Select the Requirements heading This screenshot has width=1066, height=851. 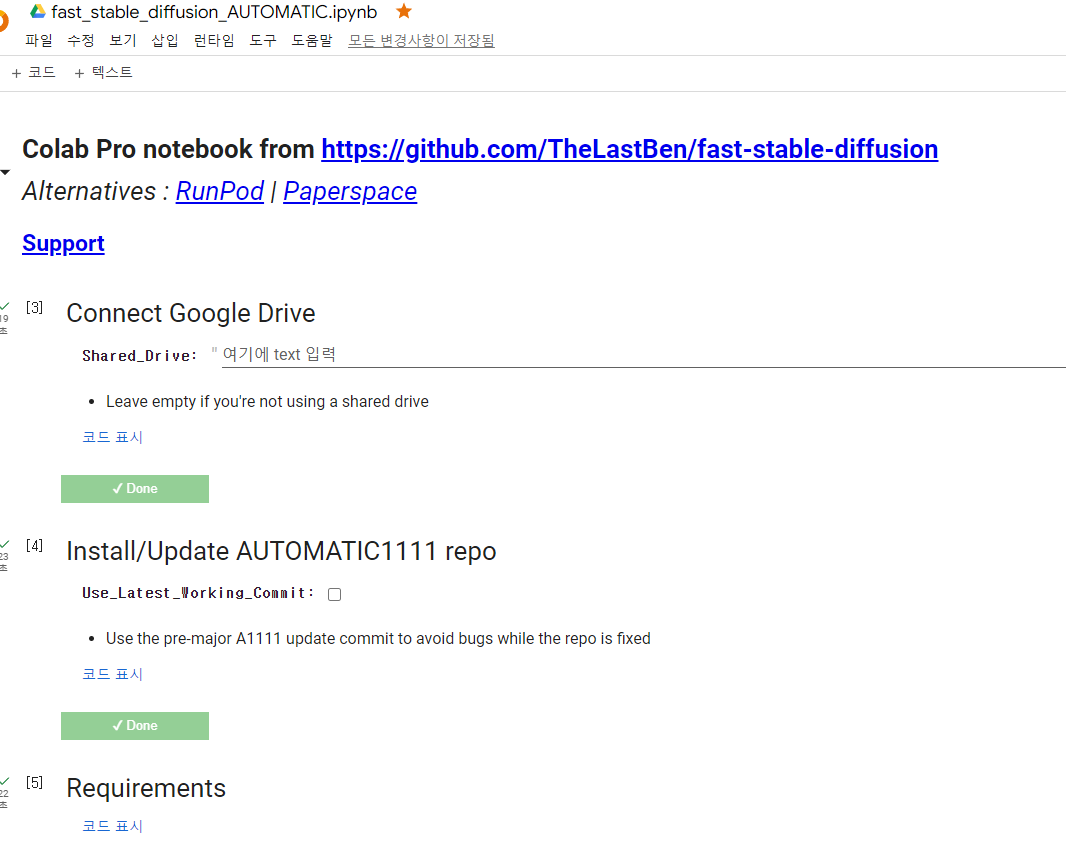[x=146, y=788]
